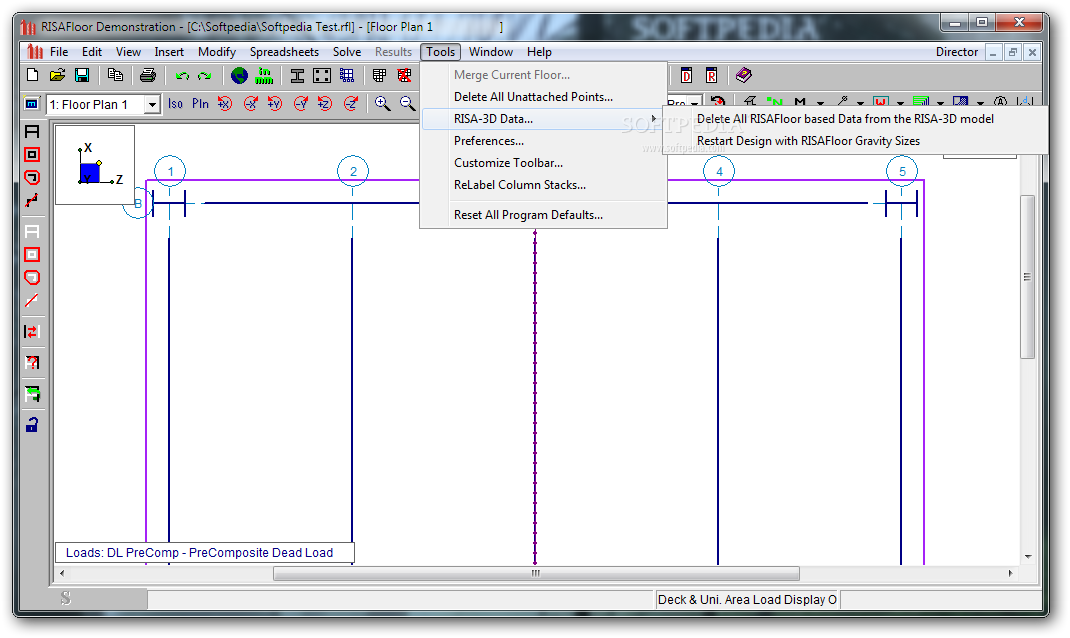Undo the last action with the green arrow
Screen dimensions: 1070x638
(182, 76)
